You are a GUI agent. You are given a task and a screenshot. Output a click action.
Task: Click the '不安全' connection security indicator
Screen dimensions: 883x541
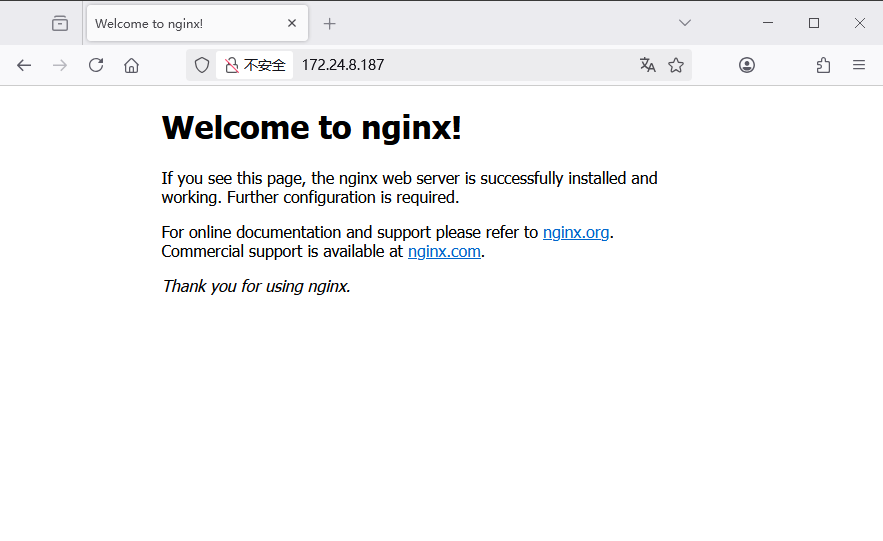pos(255,65)
